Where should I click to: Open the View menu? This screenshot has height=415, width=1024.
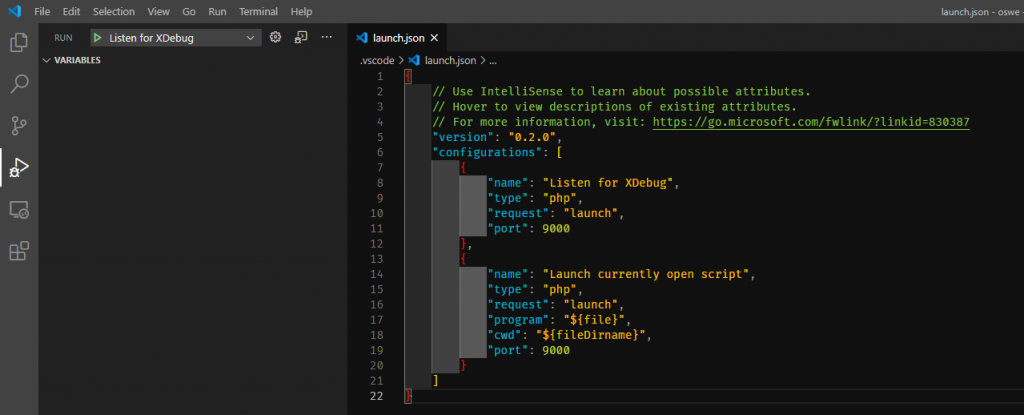(159, 12)
